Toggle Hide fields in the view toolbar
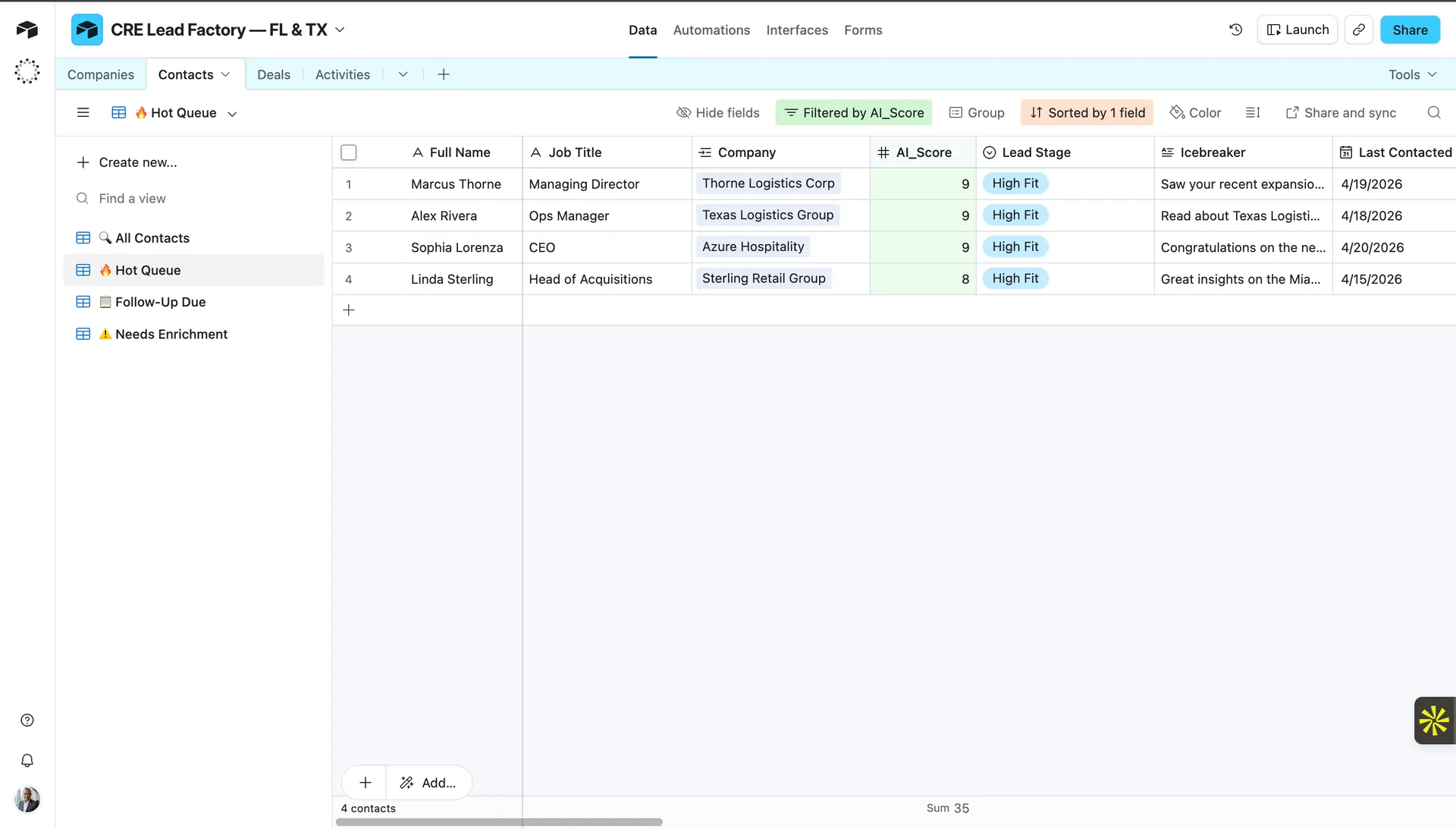Image resolution: width=1456 pixels, height=829 pixels. click(x=718, y=112)
